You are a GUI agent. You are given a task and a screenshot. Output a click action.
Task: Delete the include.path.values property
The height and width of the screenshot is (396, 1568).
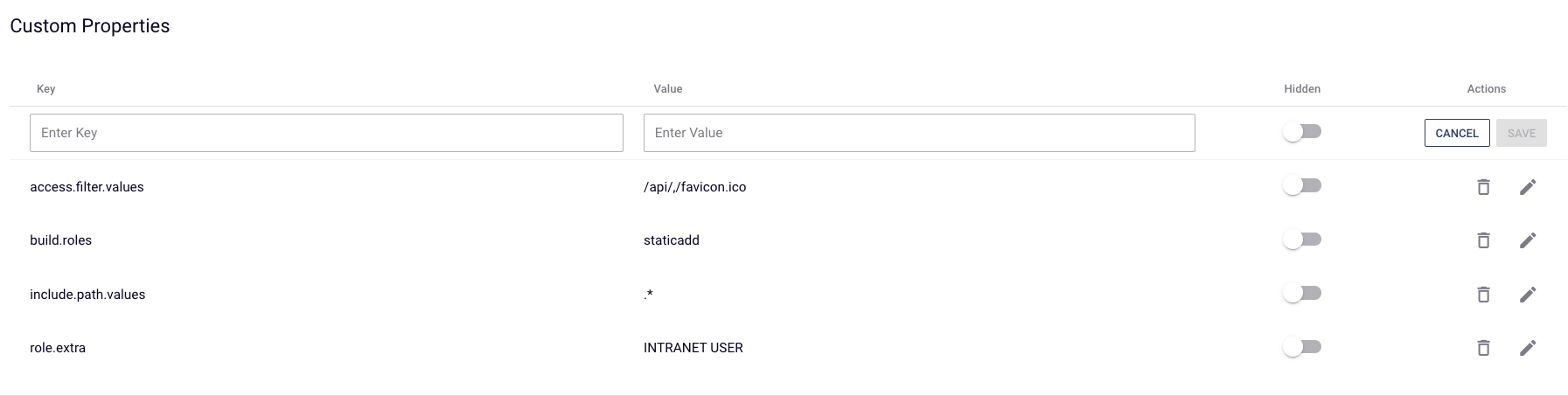pos(1483,295)
